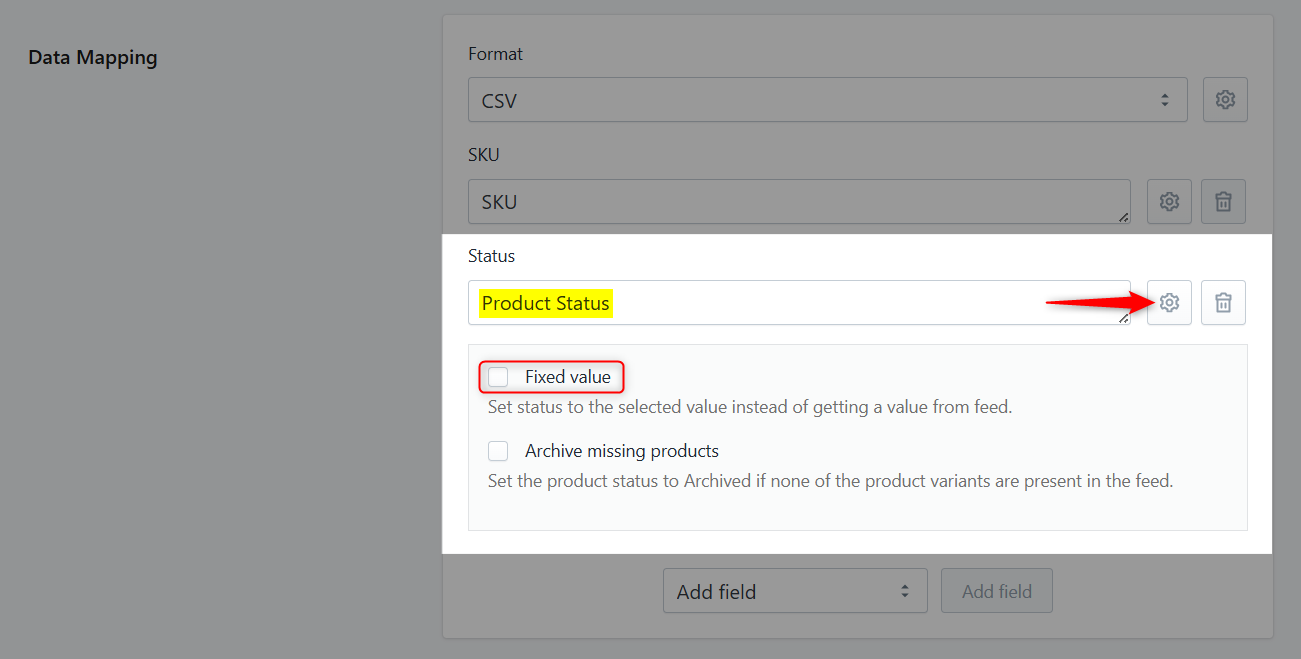Open Format settings via the gear icon
The width and height of the screenshot is (1301, 659).
[1225, 99]
